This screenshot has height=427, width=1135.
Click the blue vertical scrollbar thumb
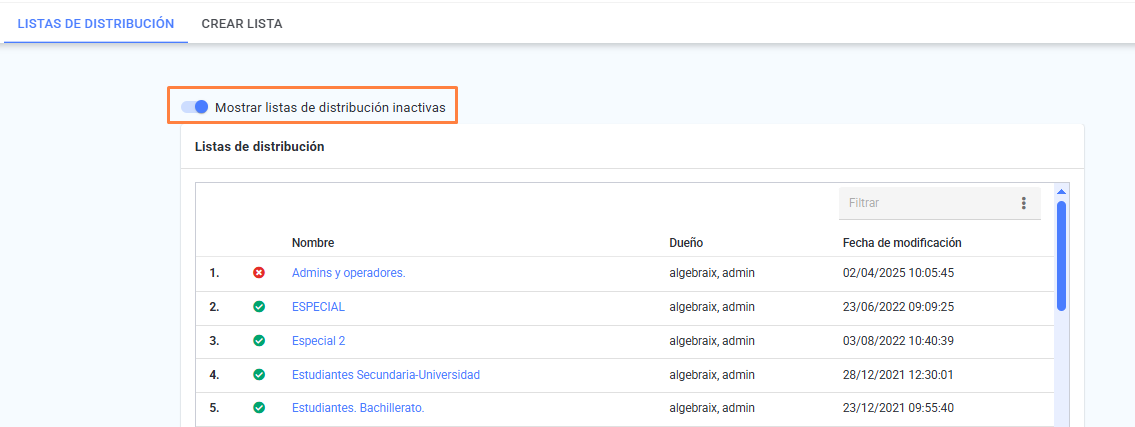[1061, 255]
